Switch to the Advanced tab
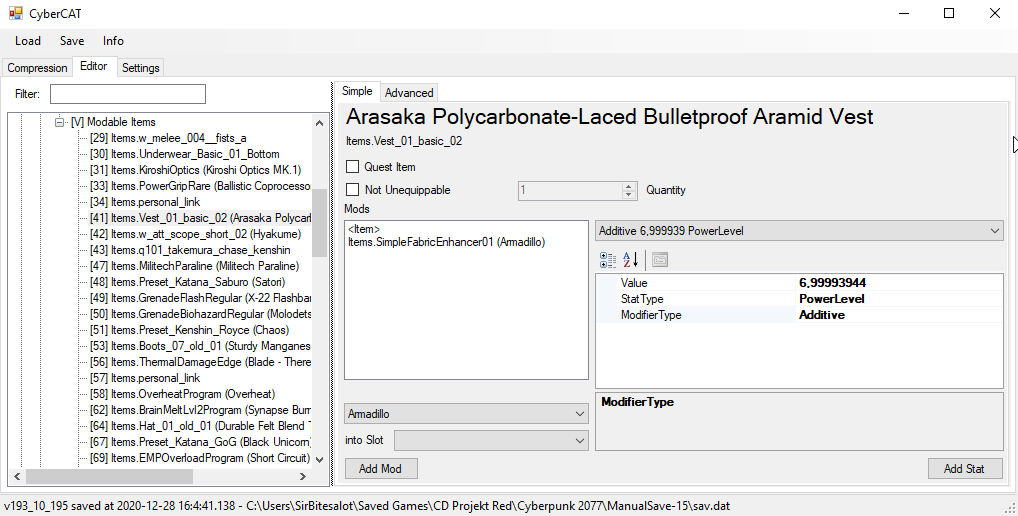 409,93
